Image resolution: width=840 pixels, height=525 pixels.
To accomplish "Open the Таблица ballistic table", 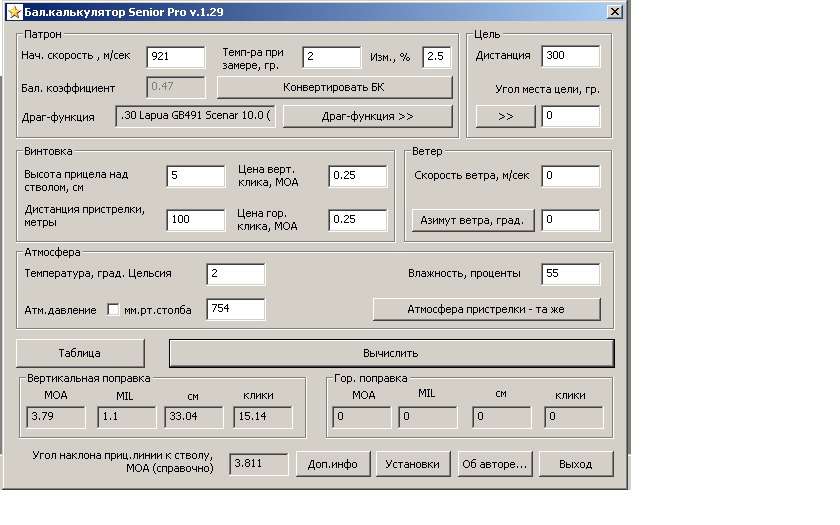I will [80, 353].
